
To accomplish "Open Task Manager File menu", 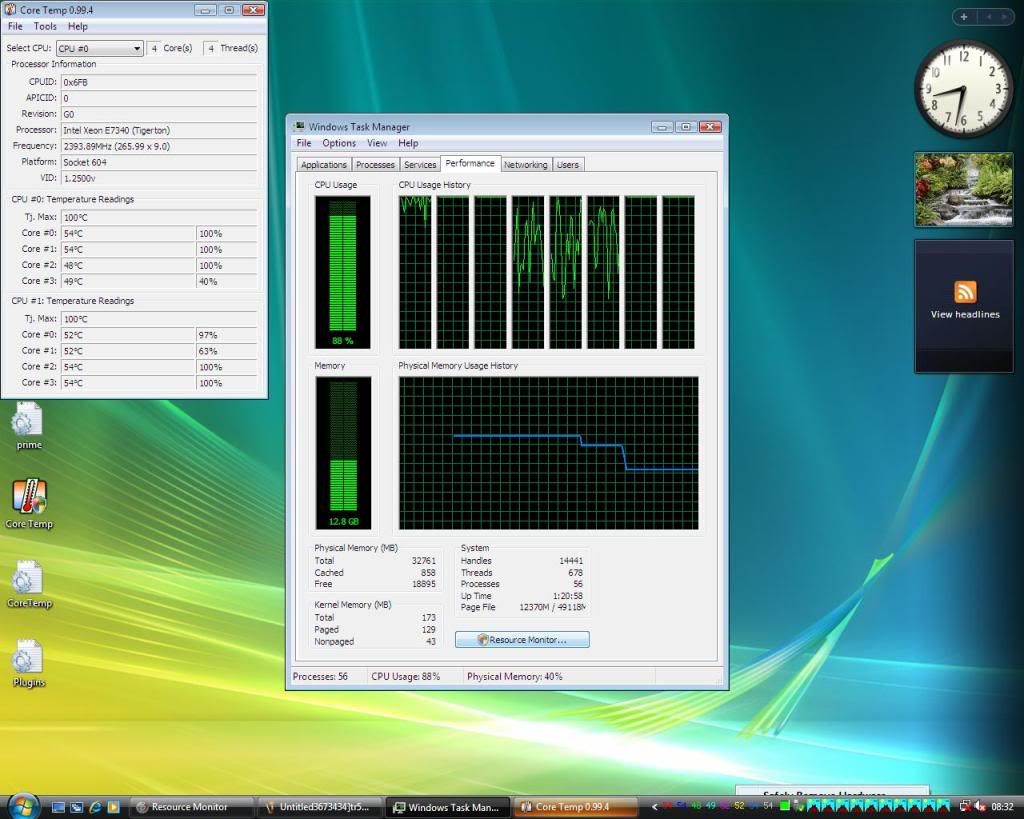I will [x=304, y=143].
